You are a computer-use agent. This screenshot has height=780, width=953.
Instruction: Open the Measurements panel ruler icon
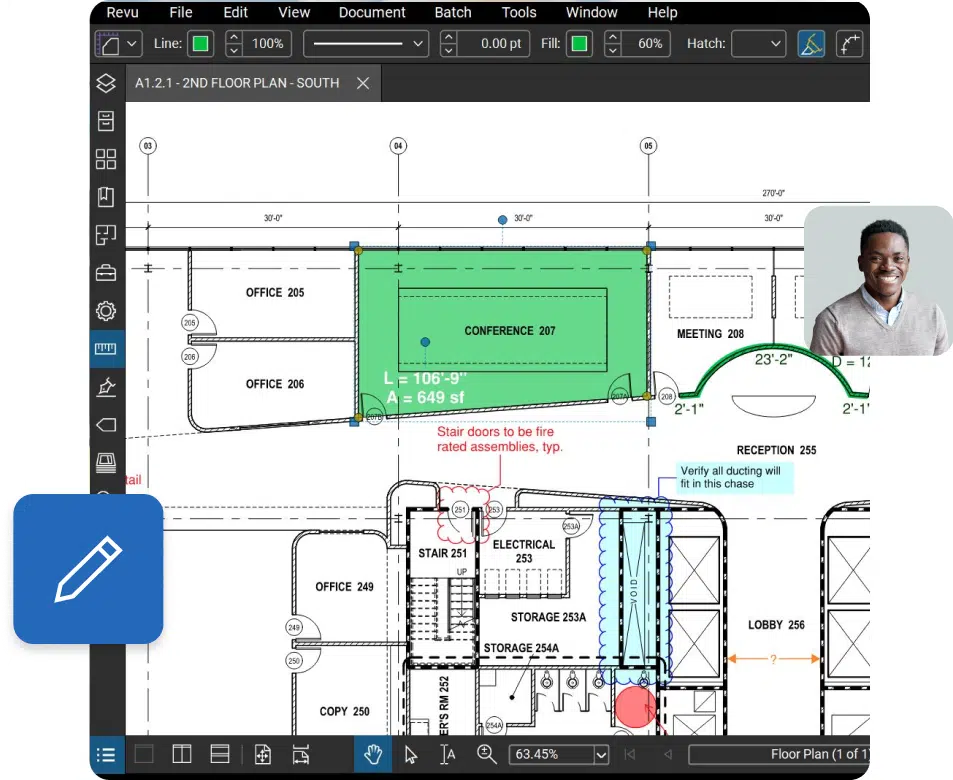[x=106, y=349]
